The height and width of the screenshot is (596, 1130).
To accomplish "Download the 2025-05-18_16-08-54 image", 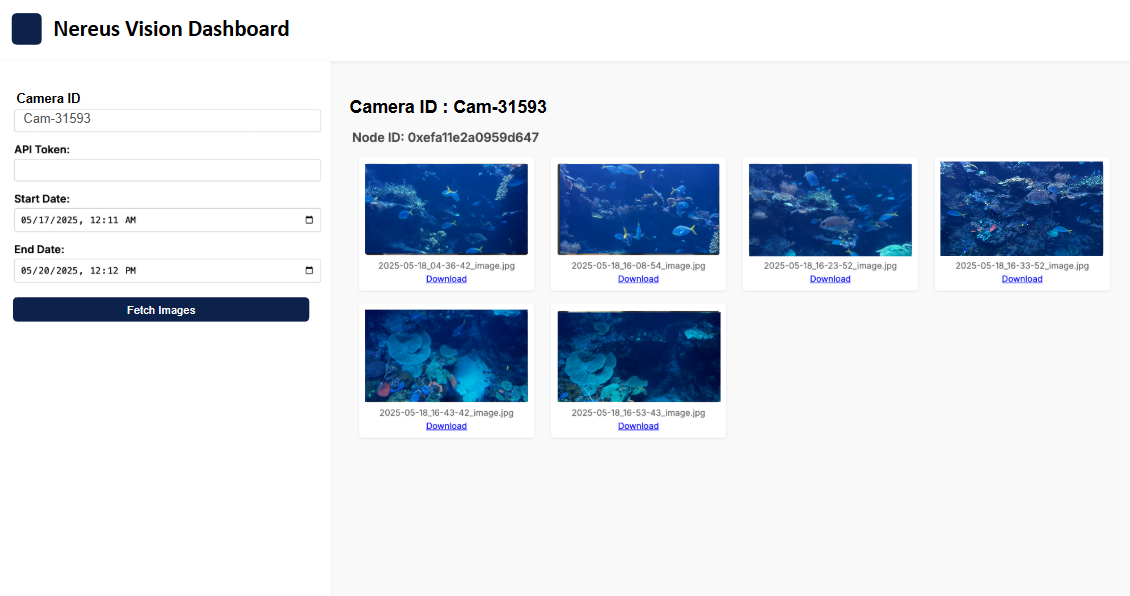I will (638, 278).
